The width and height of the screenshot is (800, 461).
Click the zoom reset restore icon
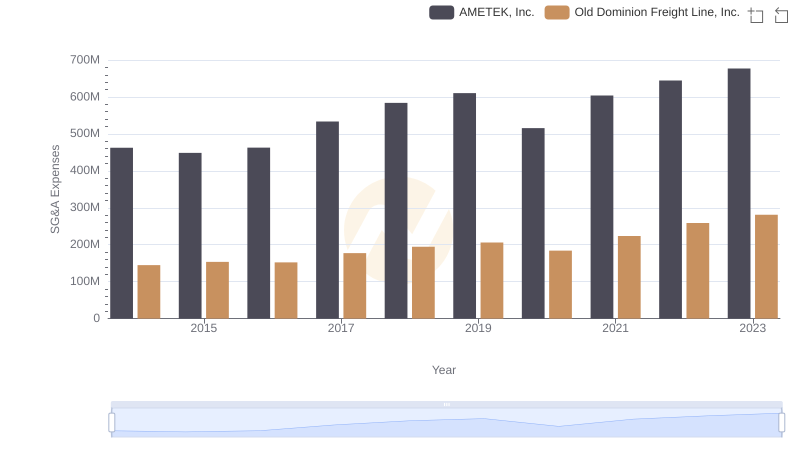click(x=781, y=15)
